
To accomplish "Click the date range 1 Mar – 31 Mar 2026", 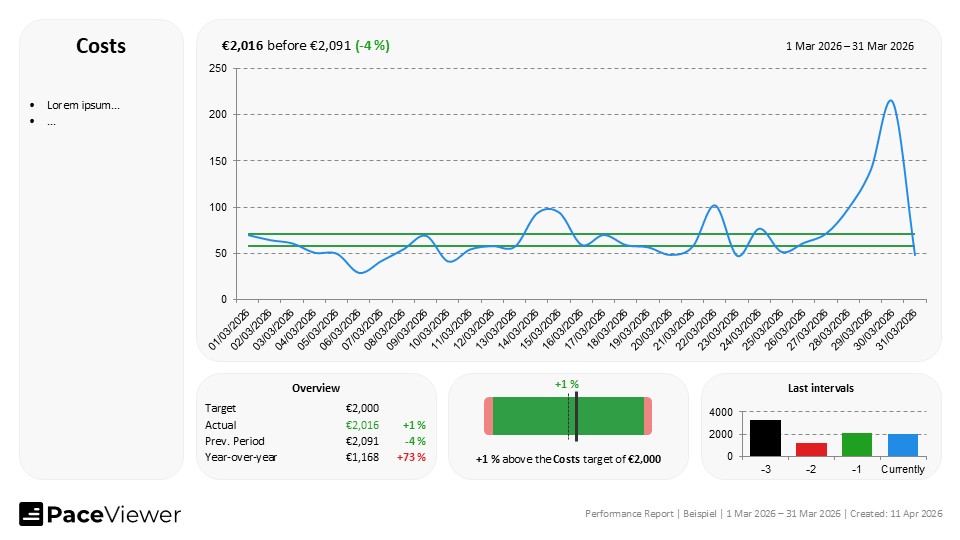I will click(849, 46).
